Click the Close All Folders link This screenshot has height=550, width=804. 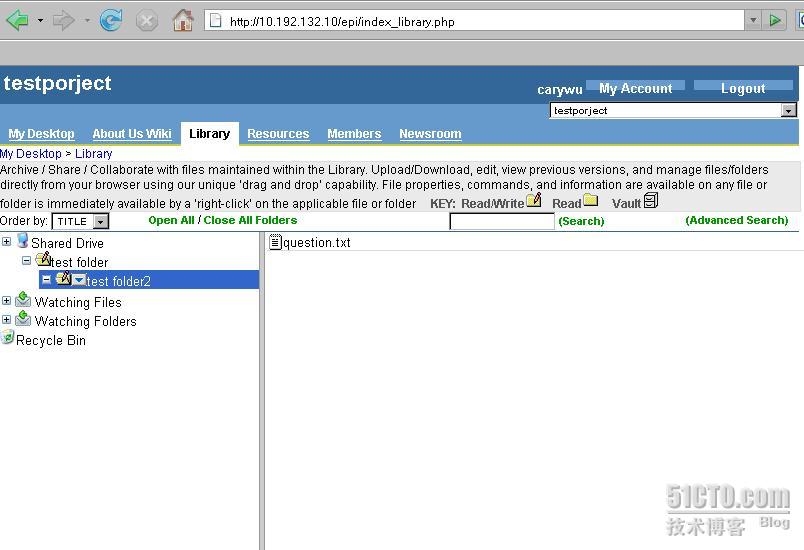(x=250, y=220)
